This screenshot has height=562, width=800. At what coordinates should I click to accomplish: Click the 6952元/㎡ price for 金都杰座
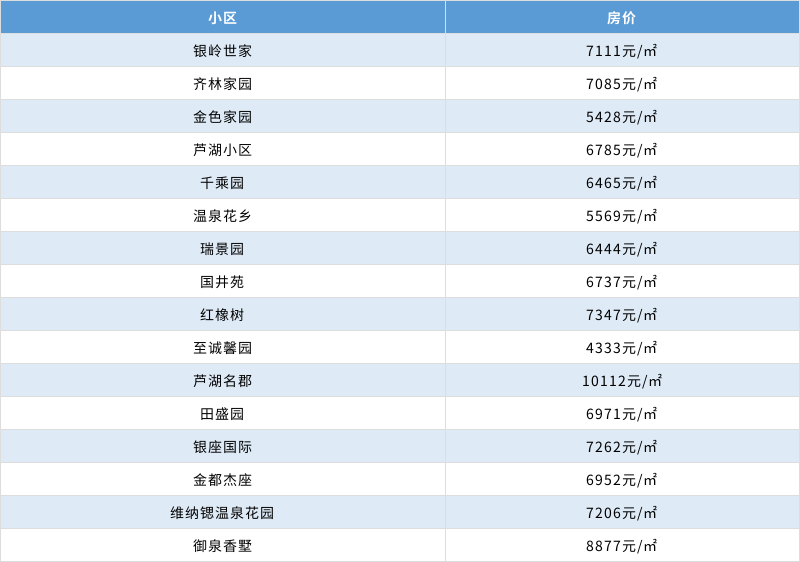click(x=621, y=479)
